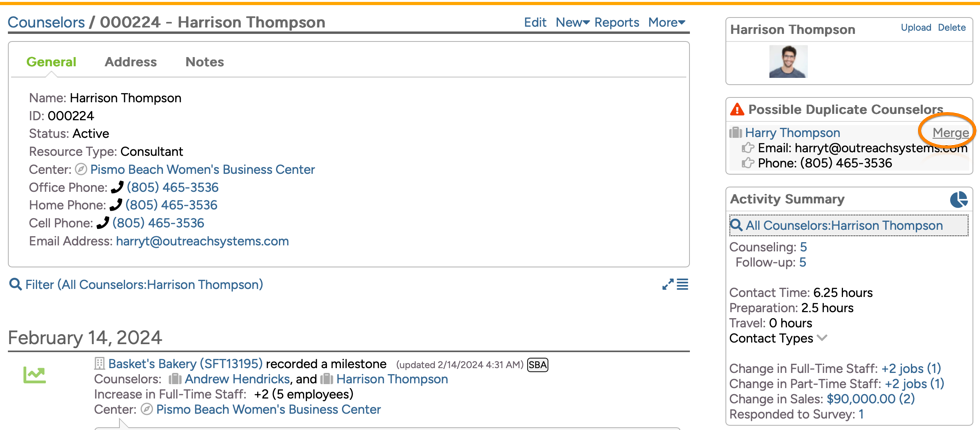This screenshot has width=980, height=430.
Task: Click the compass icon beside Pismo Beach center
Action: 81,170
